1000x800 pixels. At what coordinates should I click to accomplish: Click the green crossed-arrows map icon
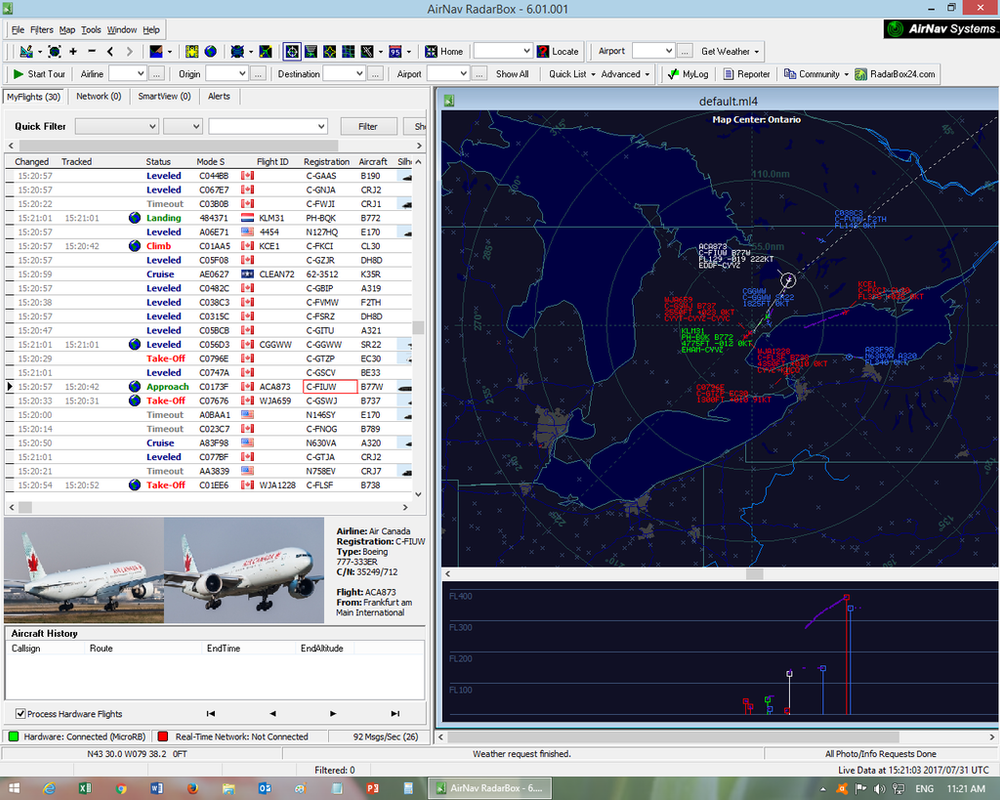coord(265,52)
